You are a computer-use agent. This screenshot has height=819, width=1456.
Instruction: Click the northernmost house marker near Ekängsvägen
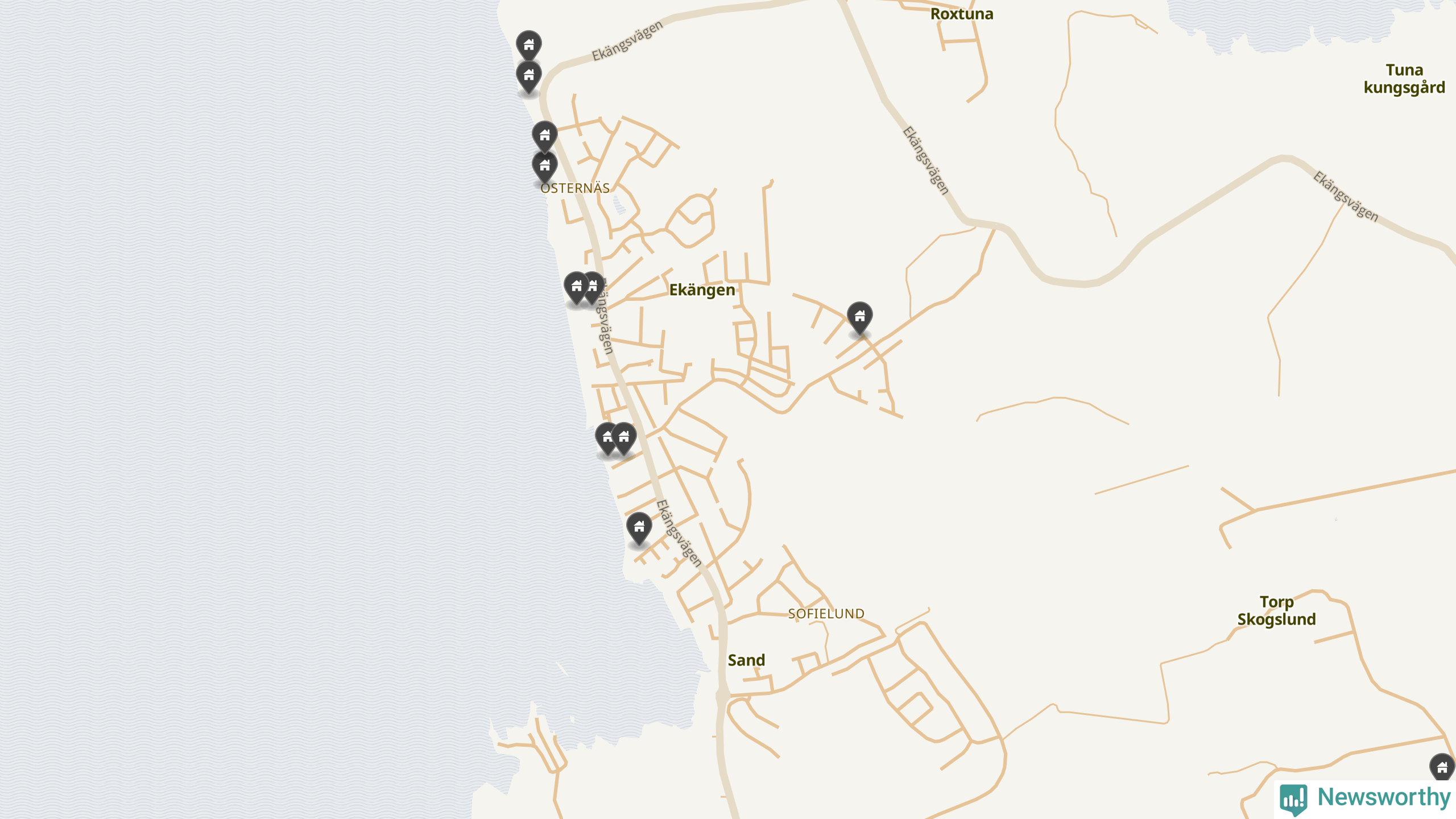pyautogui.click(x=528, y=45)
